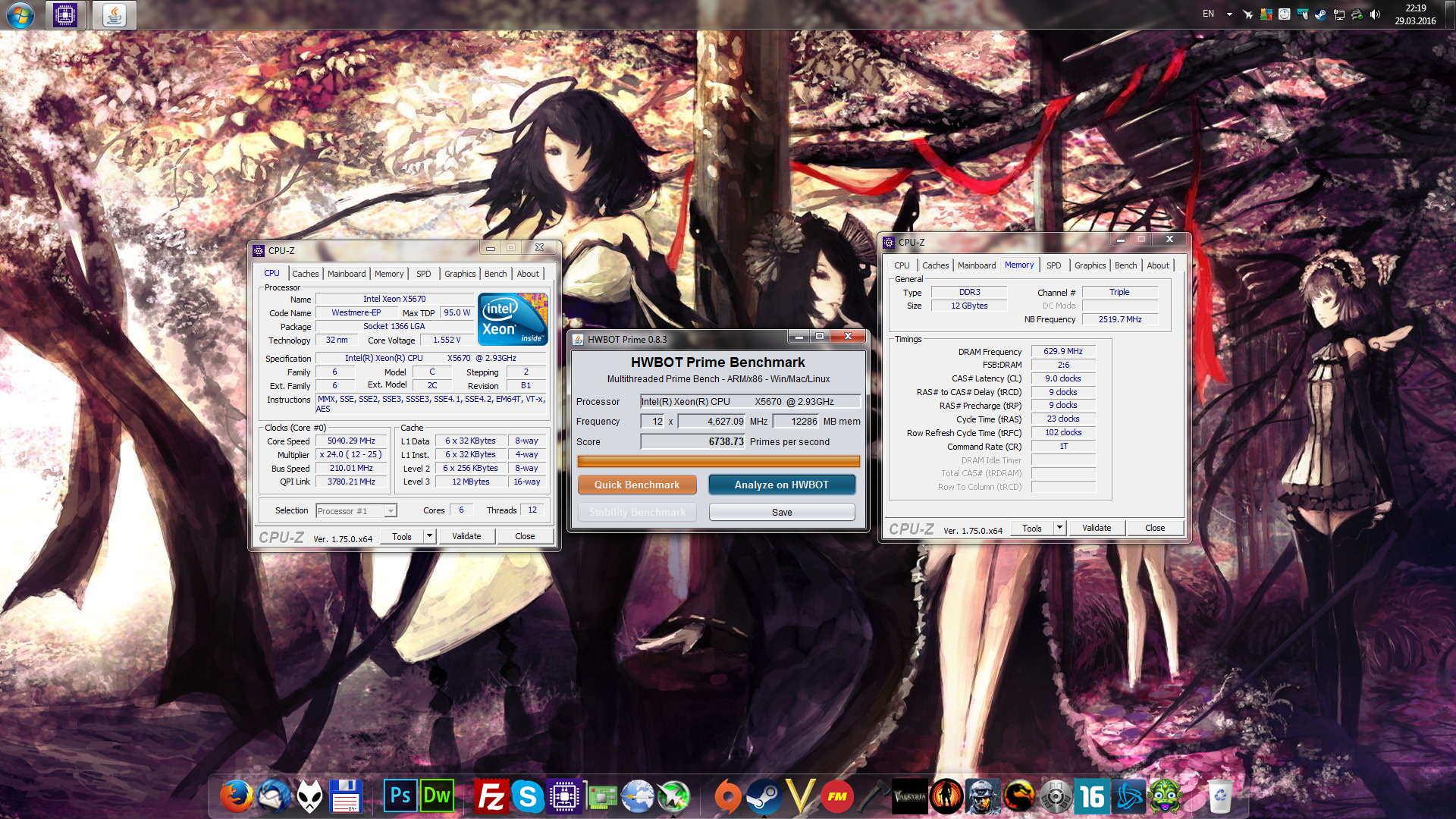The image size is (1456, 819).
Task: Click the CPU-Z taskbar button
Action: pyautogui.click(x=65, y=14)
